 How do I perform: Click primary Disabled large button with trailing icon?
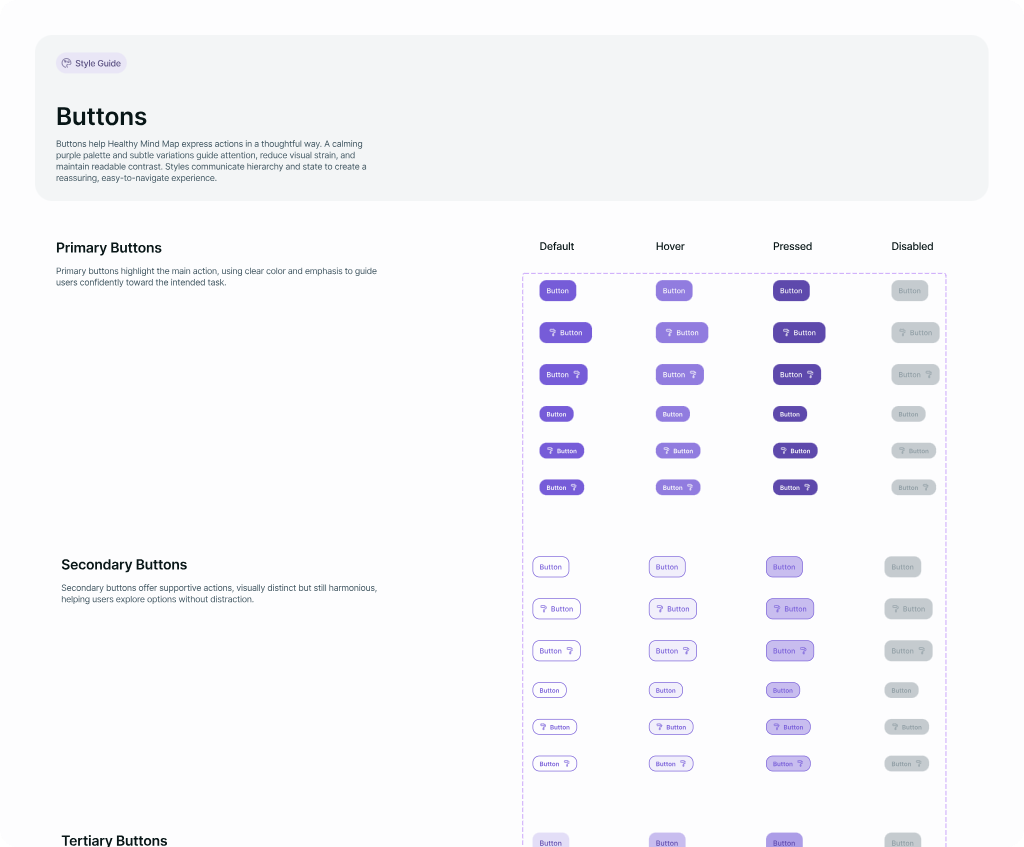point(916,374)
